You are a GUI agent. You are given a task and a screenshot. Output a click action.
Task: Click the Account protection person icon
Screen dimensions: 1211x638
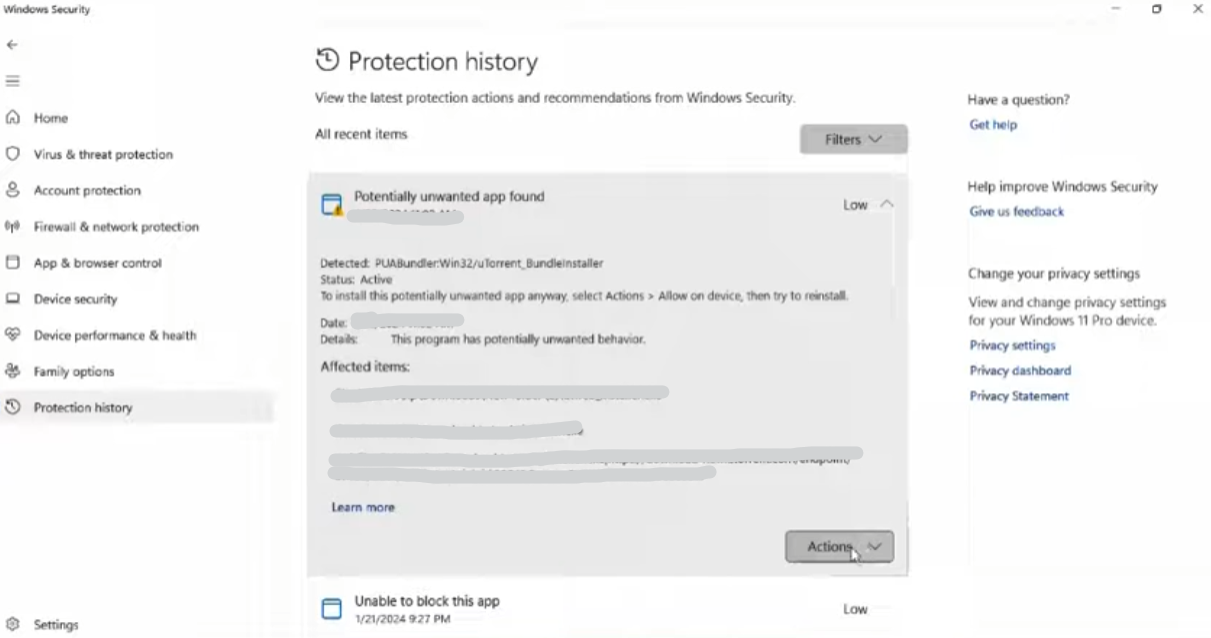(13, 190)
